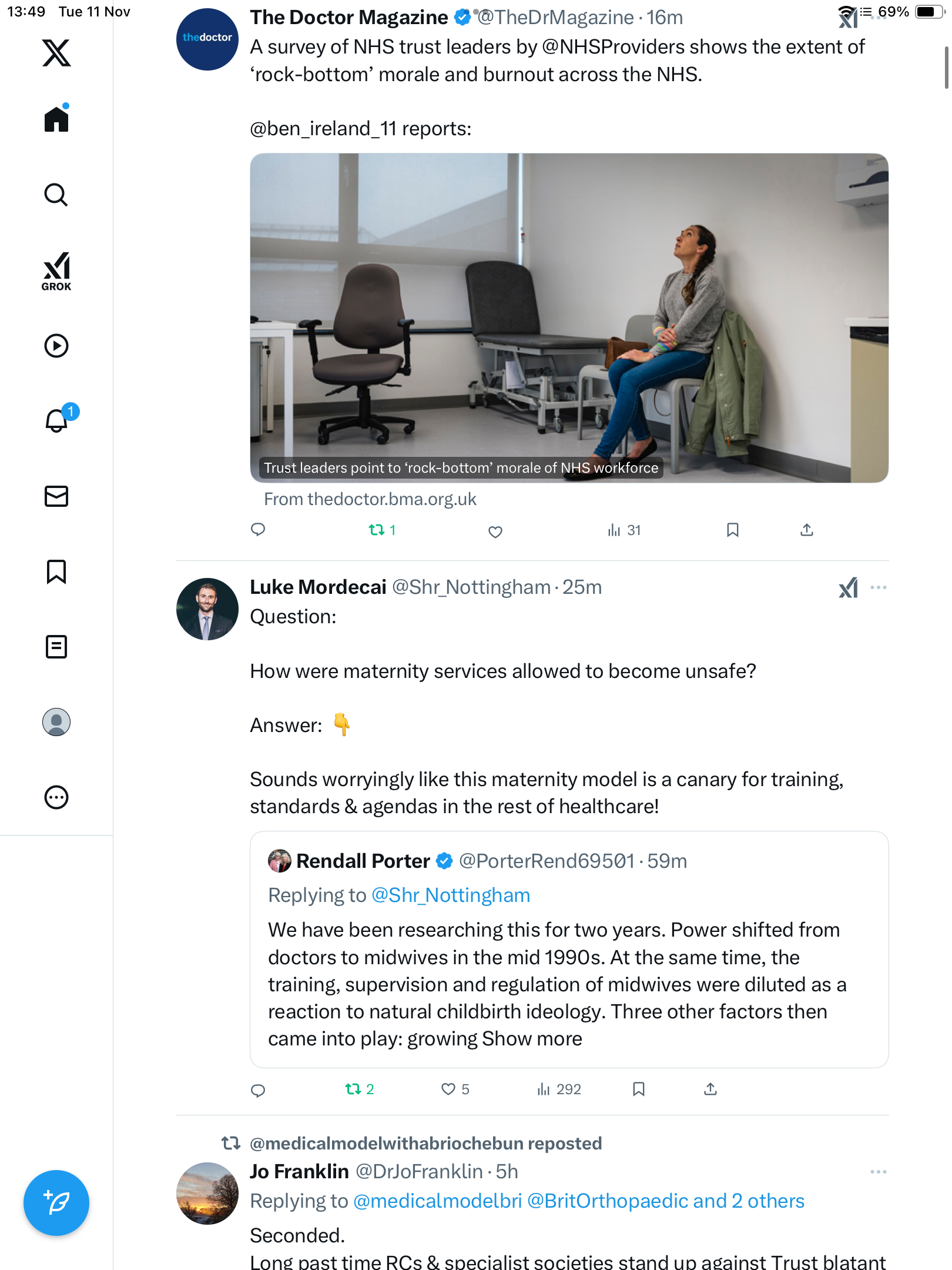This screenshot has width=952, height=1270.
Task: Tap the compose new post button
Action: point(56,1203)
